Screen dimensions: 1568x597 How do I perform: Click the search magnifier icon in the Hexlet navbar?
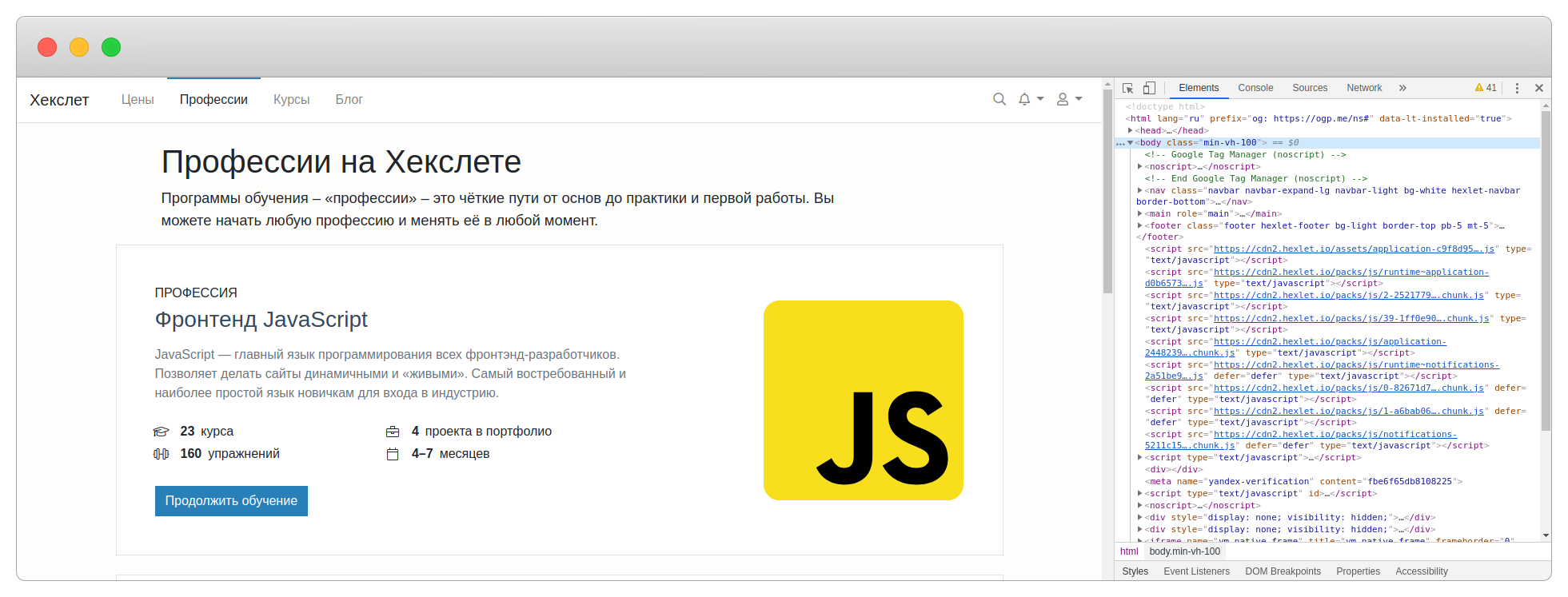999,99
